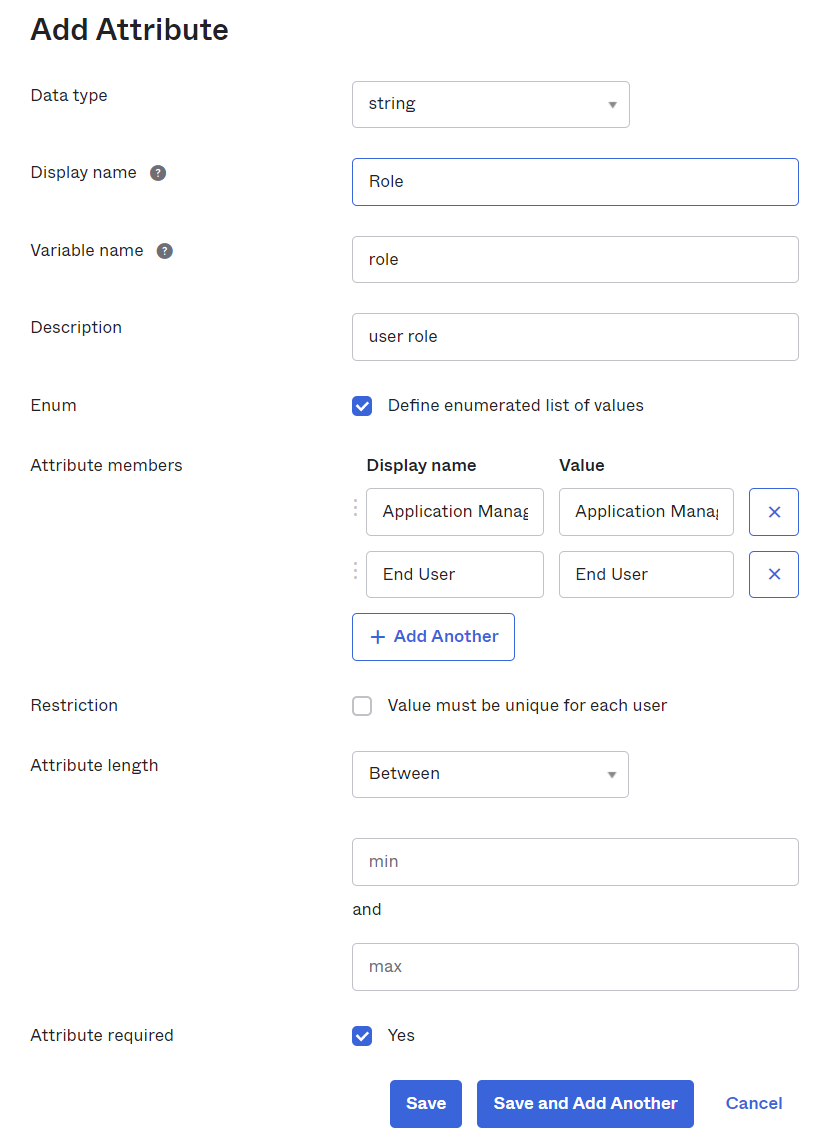816x1141 pixels.
Task: Click the drag handle beside End User row
Action: (355, 571)
